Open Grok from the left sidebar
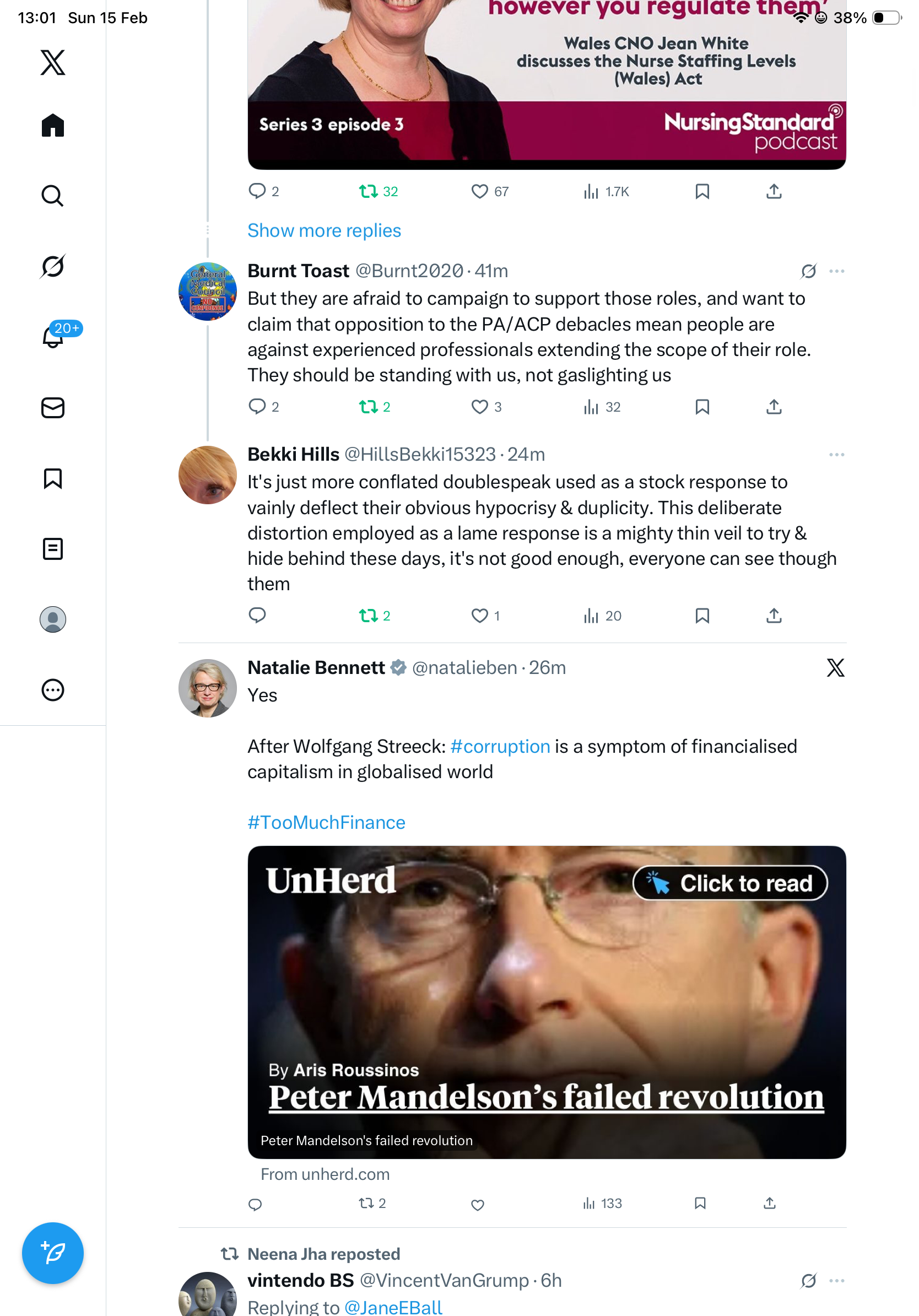Image resolution: width=919 pixels, height=1316 pixels. [x=53, y=267]
